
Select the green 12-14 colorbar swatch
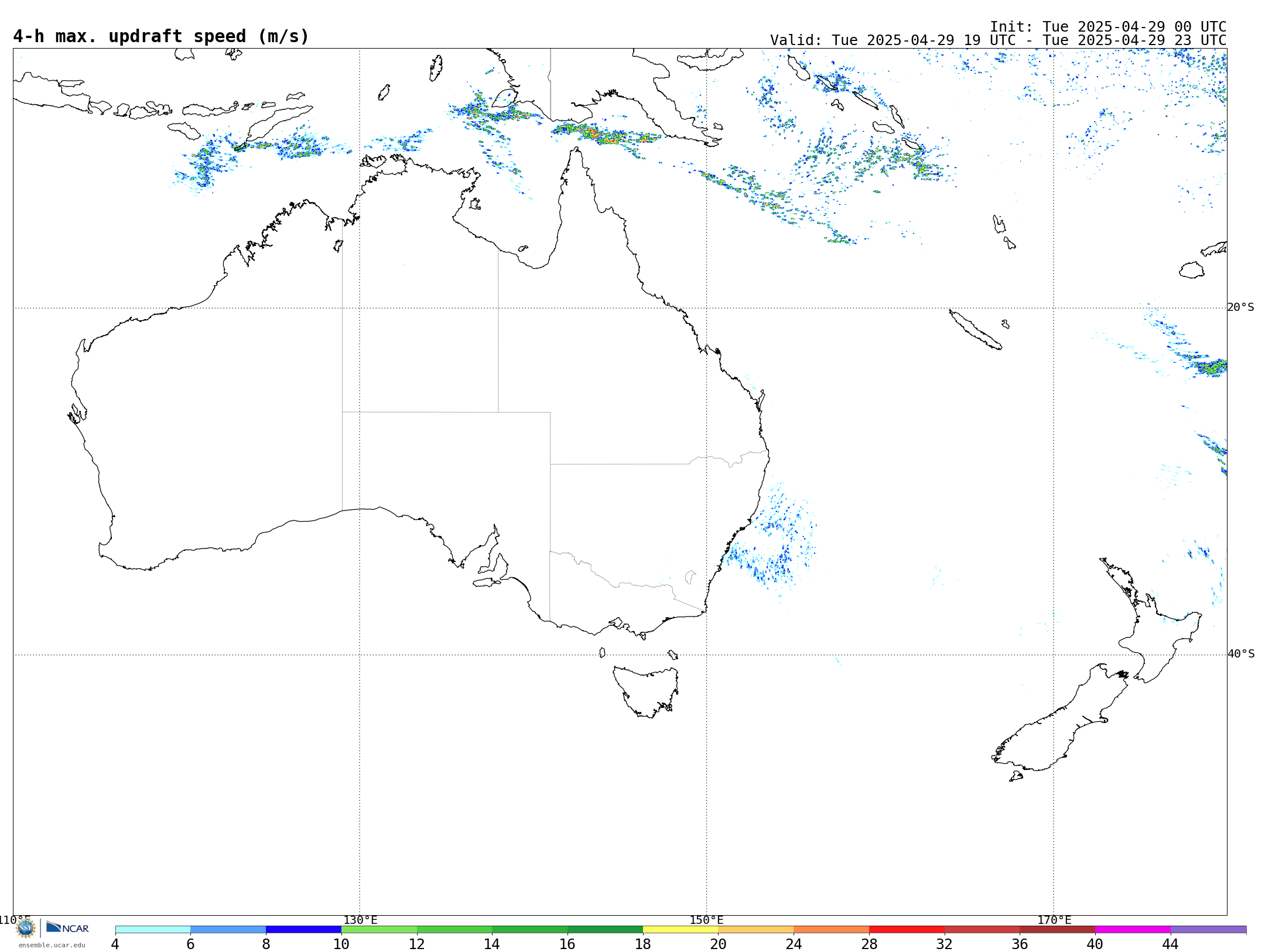coord(454,930)
